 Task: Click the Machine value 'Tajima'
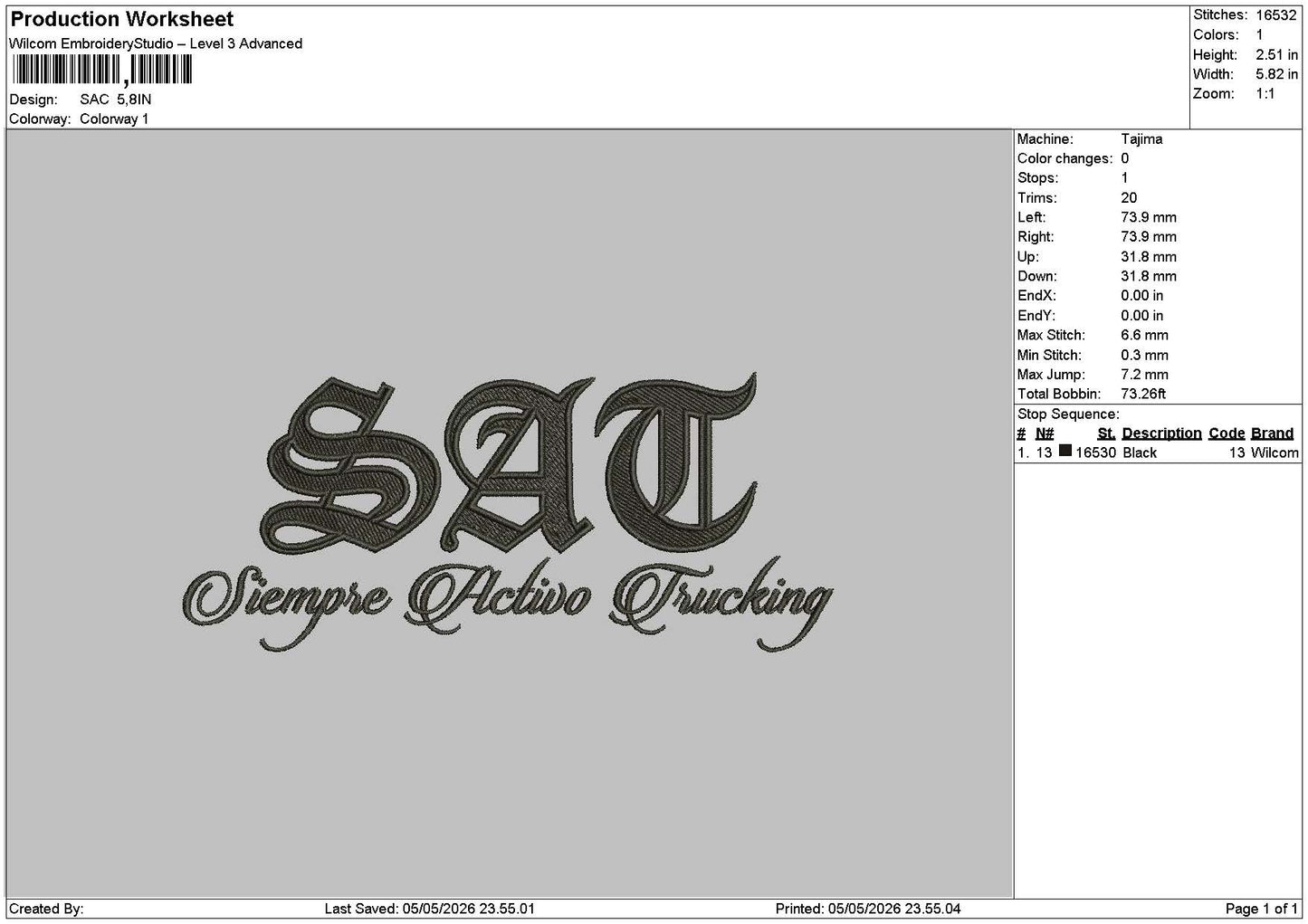click(x=1141, y=138)
